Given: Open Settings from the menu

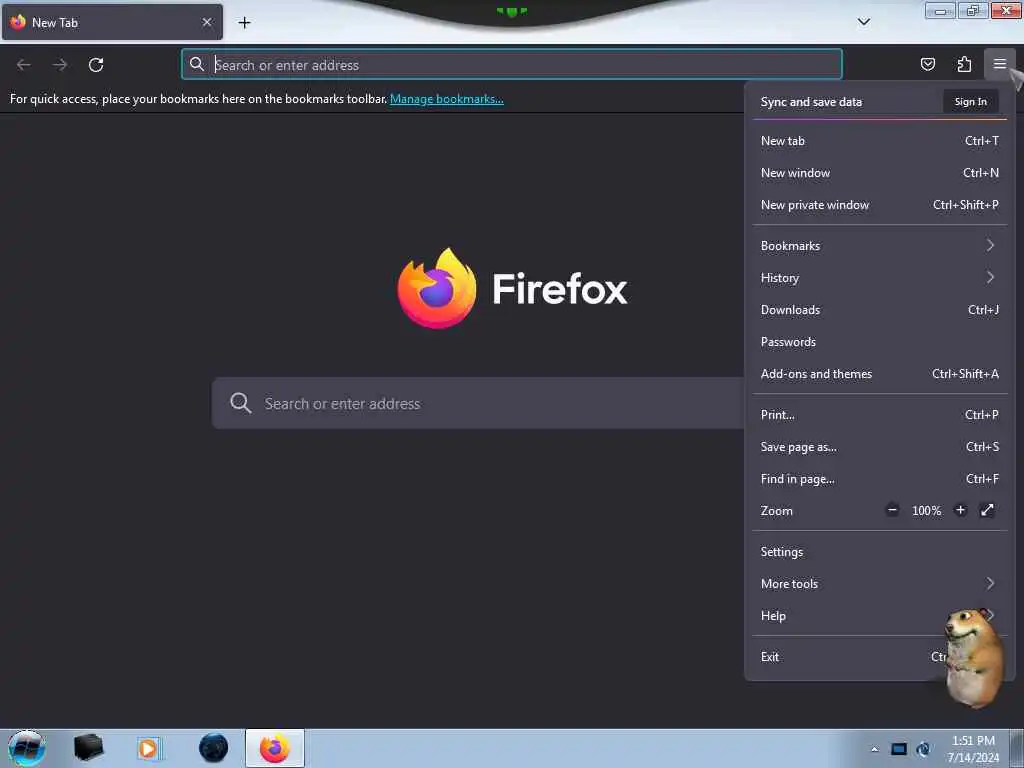Looking at the screenshot, I should [880, 552].
